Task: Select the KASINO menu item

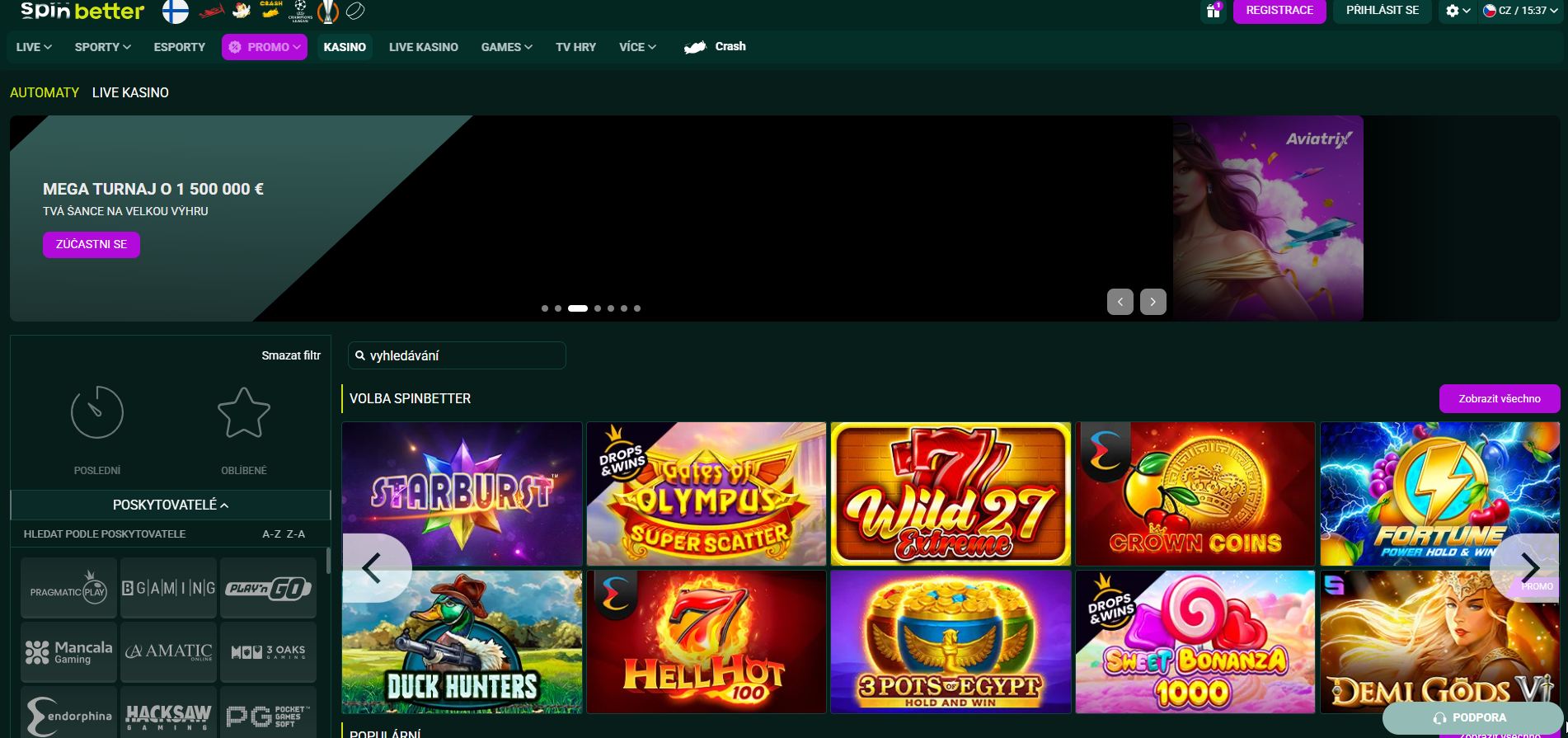Action: coord(345,47)
